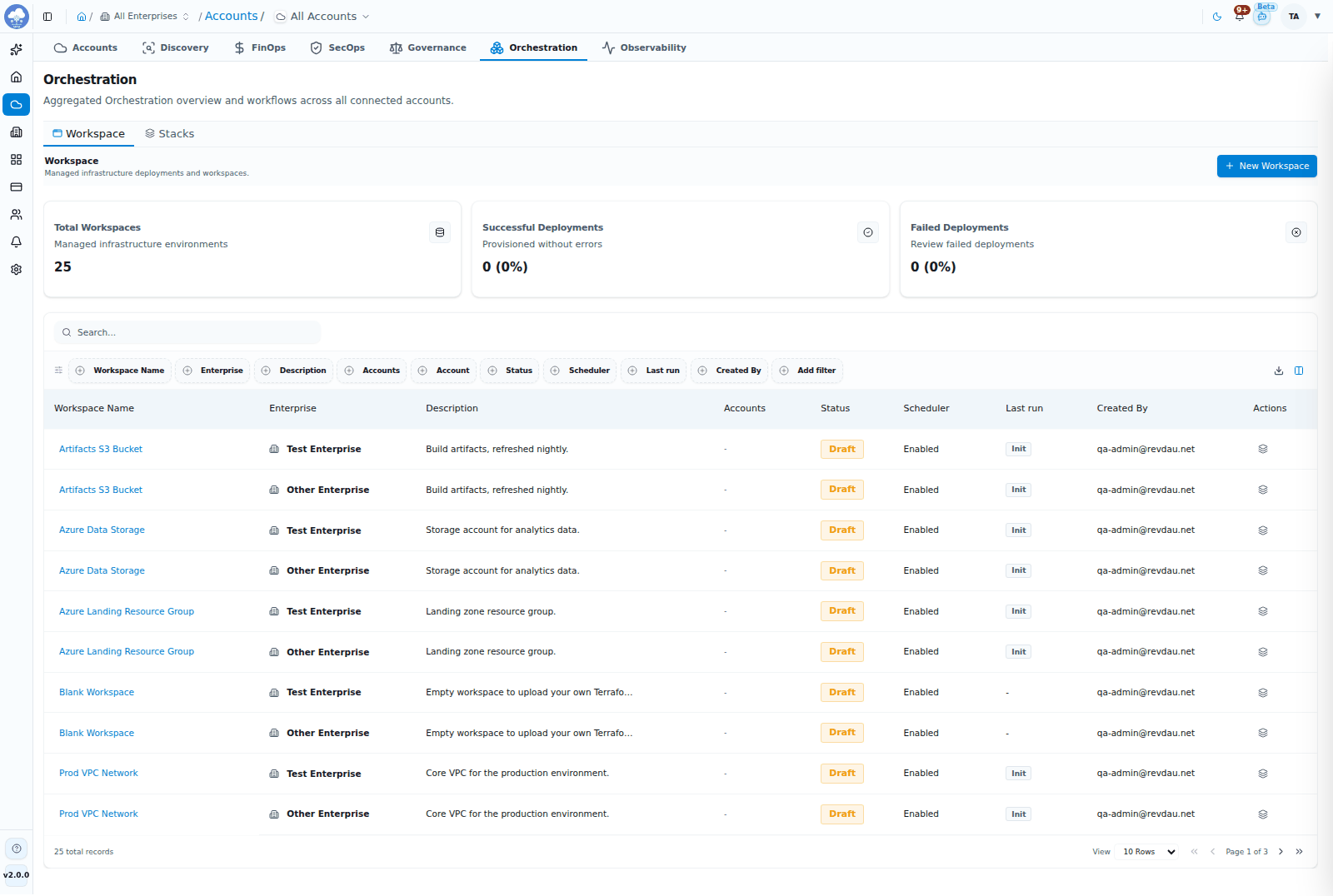
Task: Open the 10 Rows page size dropdown
Action: [x=1149, y=852]
